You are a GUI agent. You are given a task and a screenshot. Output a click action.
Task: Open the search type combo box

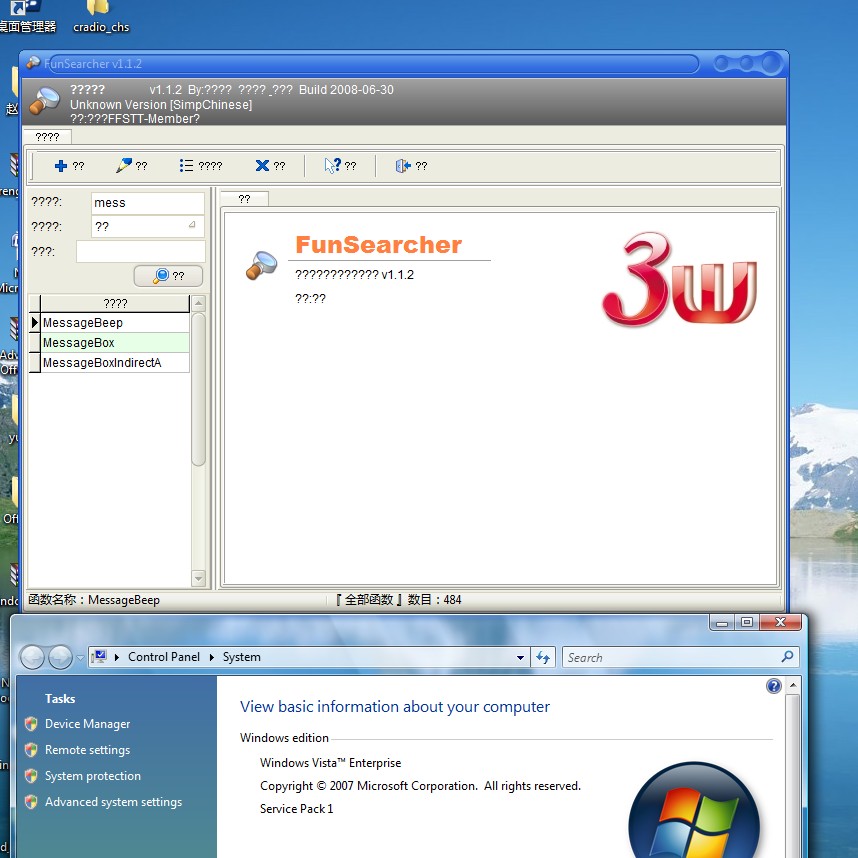(147, 227)
